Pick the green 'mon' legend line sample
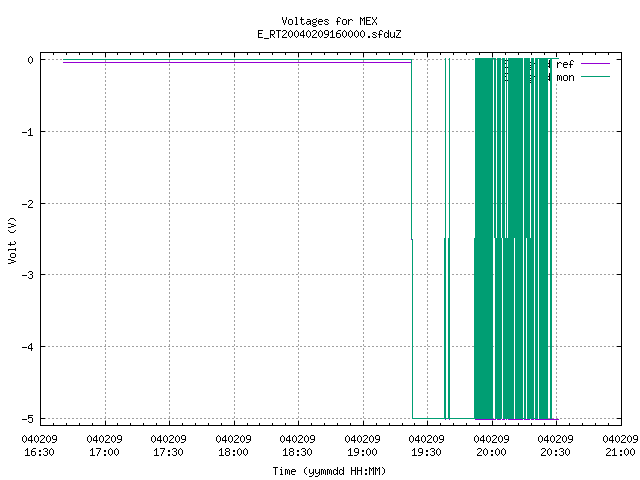Image resolution: width=640 pixels, height=480 pixels. (x=595, y=77)
